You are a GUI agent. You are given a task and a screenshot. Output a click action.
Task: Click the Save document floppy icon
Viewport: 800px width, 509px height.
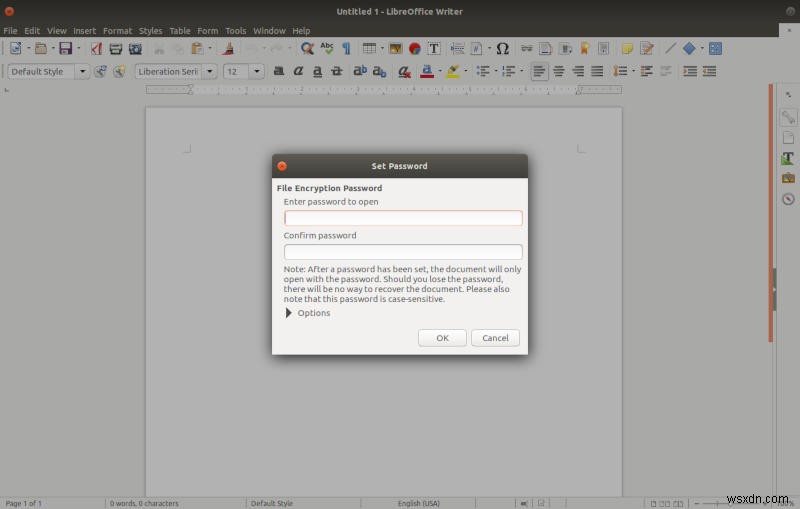(65, 48)
